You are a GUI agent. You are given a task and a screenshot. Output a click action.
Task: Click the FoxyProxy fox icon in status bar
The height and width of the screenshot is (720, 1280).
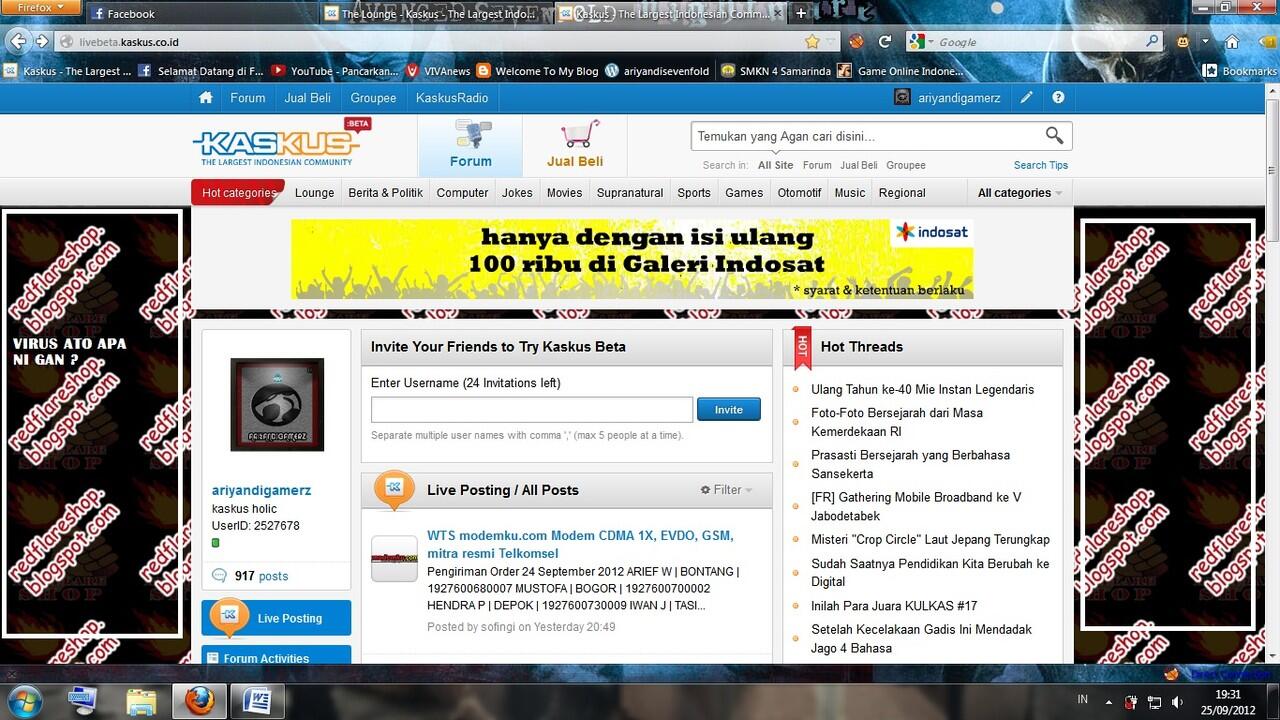pyautogui.click(x=1171, y=674)
